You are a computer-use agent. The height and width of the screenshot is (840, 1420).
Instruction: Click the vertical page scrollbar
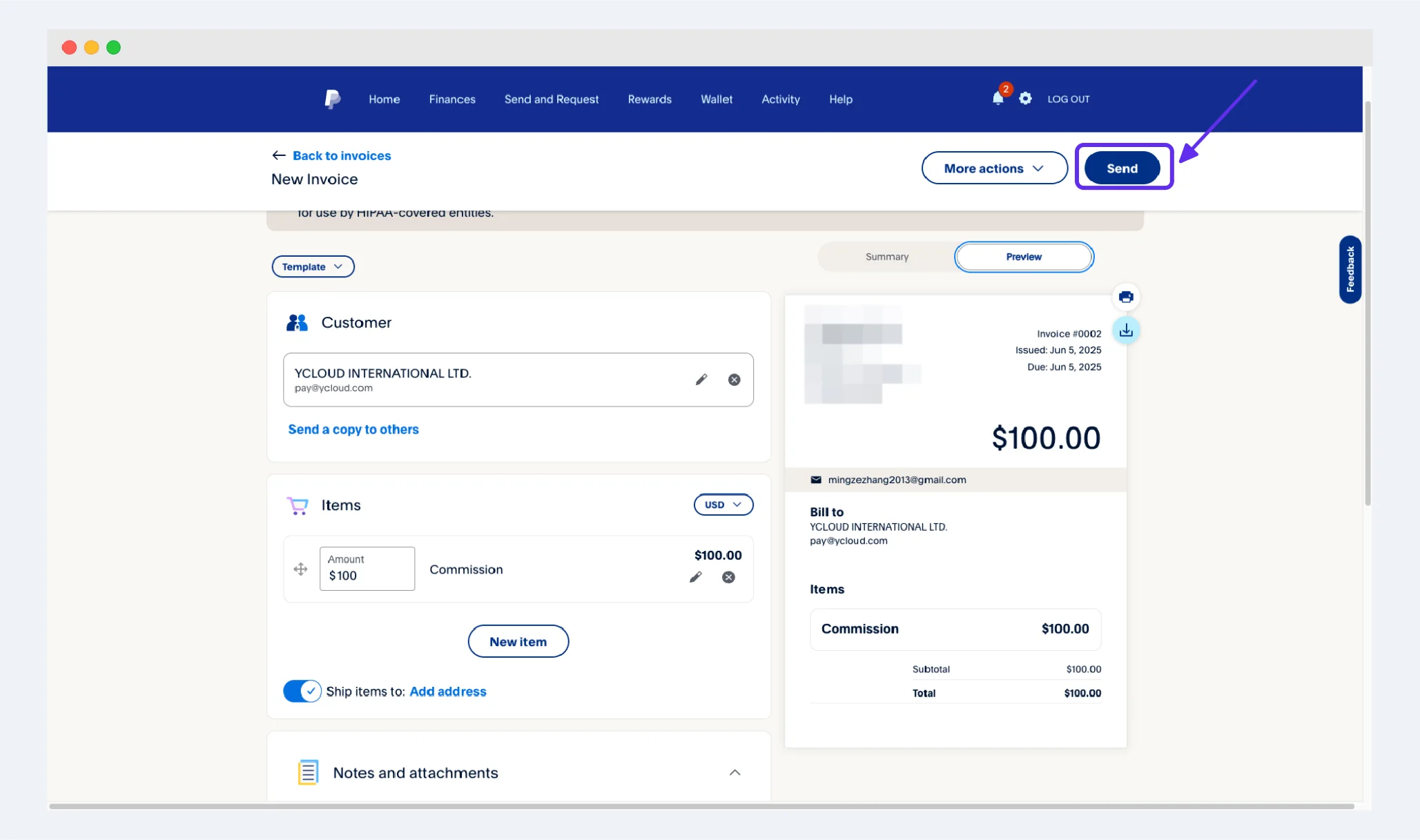[x=1368, y=304]
